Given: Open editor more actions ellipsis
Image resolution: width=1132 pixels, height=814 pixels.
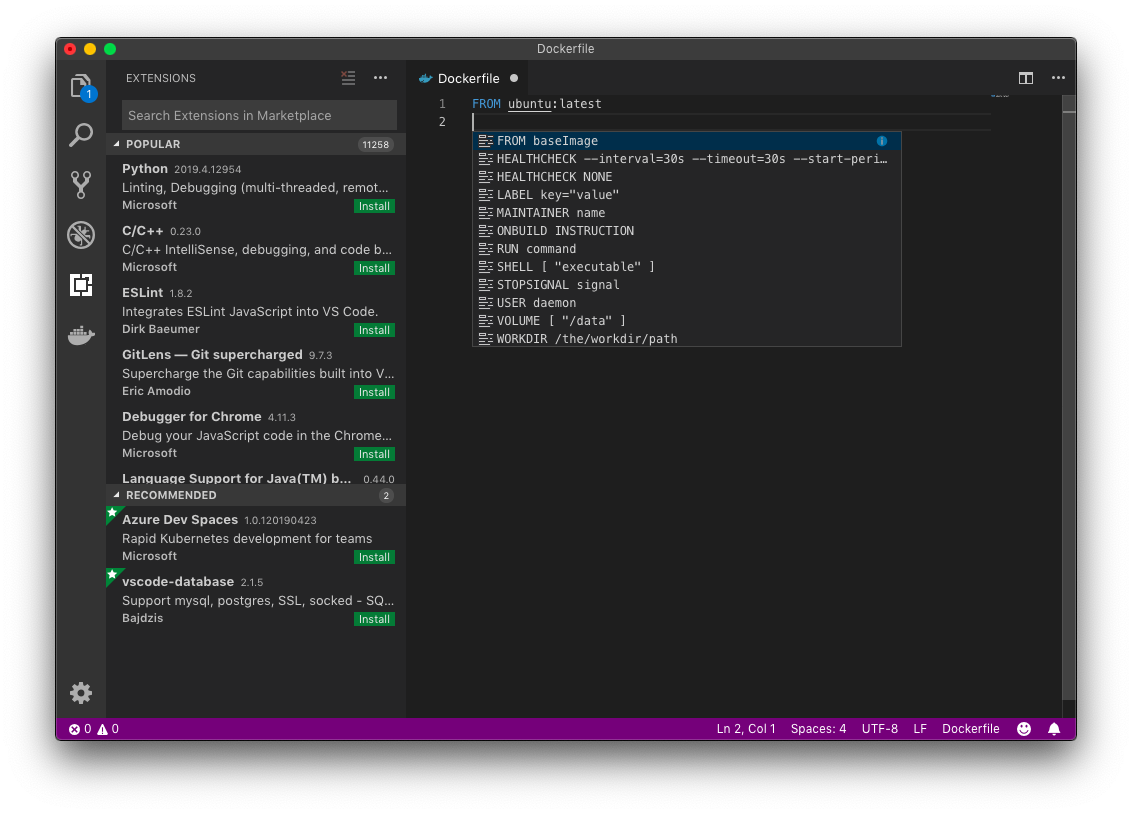Looking at the screenshot, I should pos(1058,78).
